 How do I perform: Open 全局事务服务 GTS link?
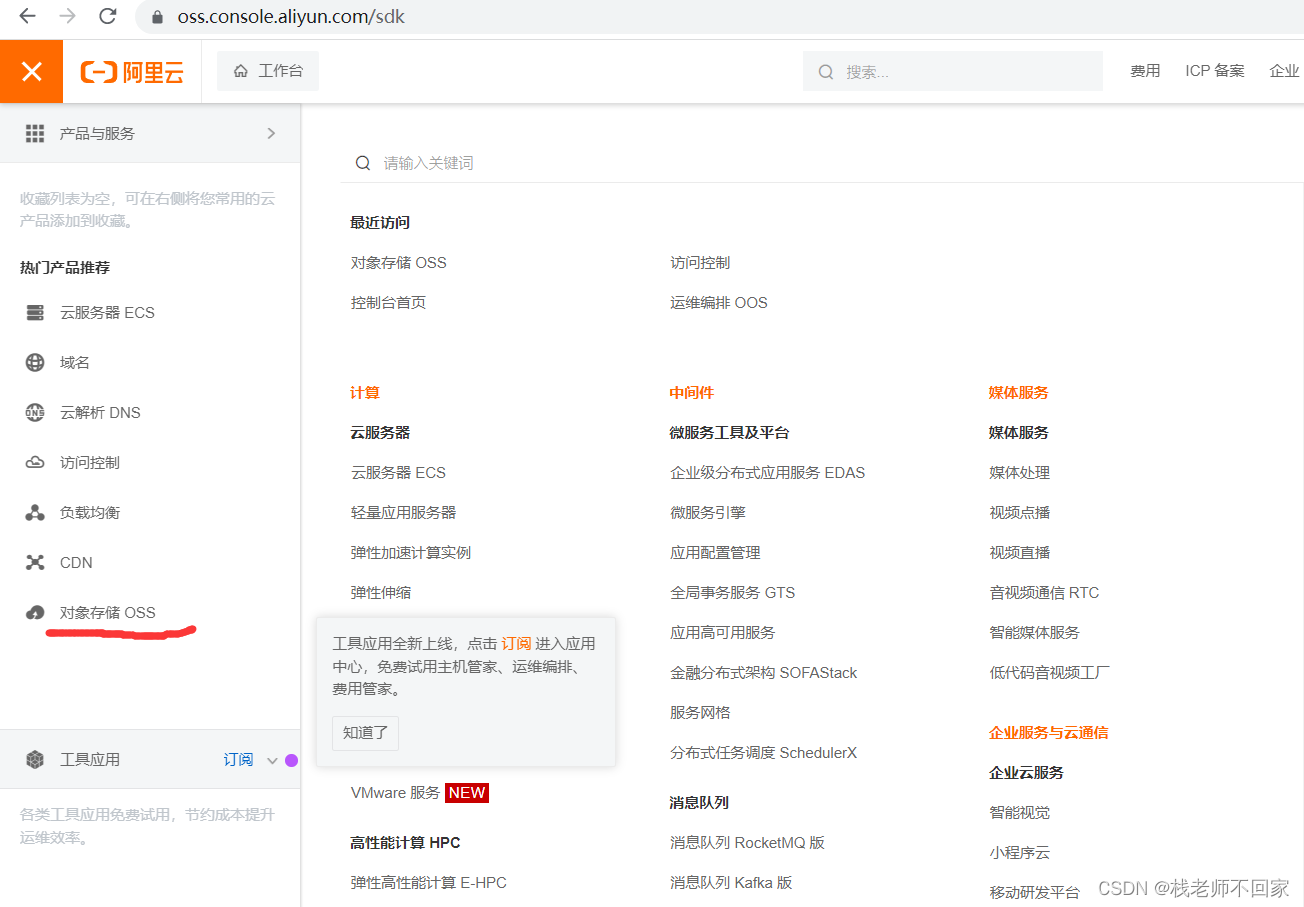(x=733, y=593)
